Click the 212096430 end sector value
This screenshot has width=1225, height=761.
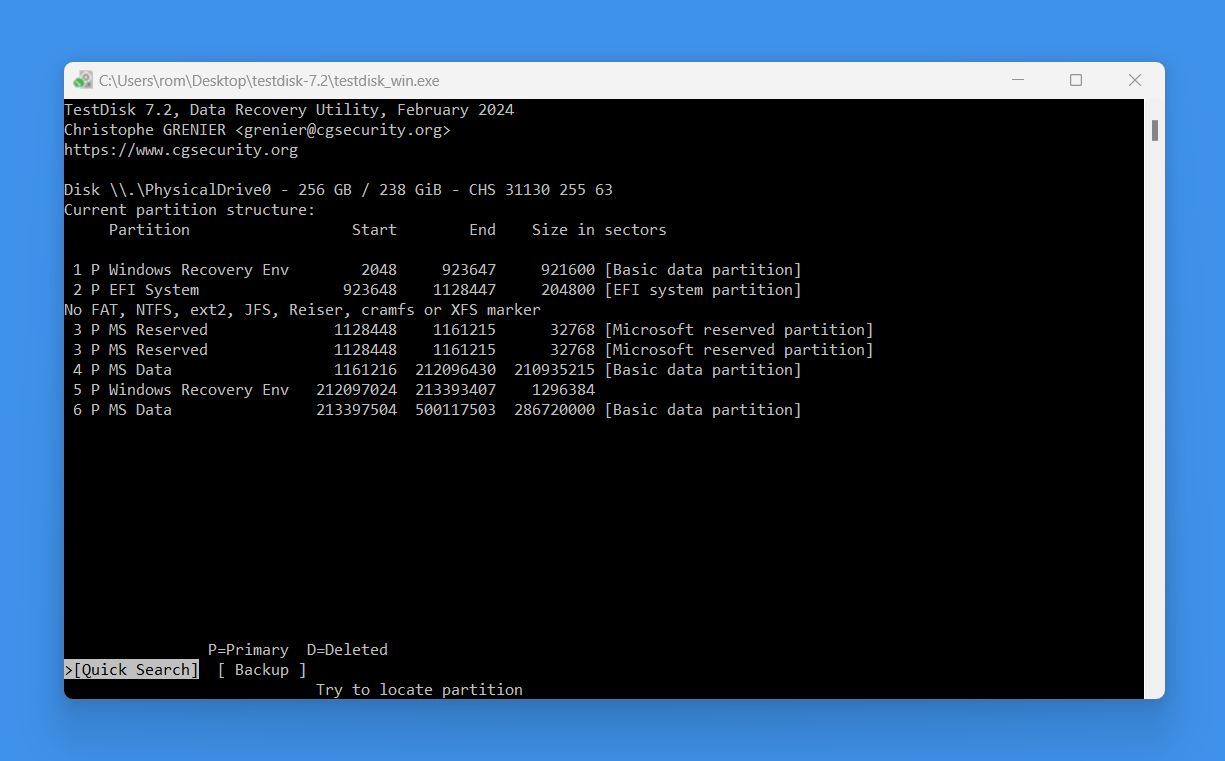point(456,370)
